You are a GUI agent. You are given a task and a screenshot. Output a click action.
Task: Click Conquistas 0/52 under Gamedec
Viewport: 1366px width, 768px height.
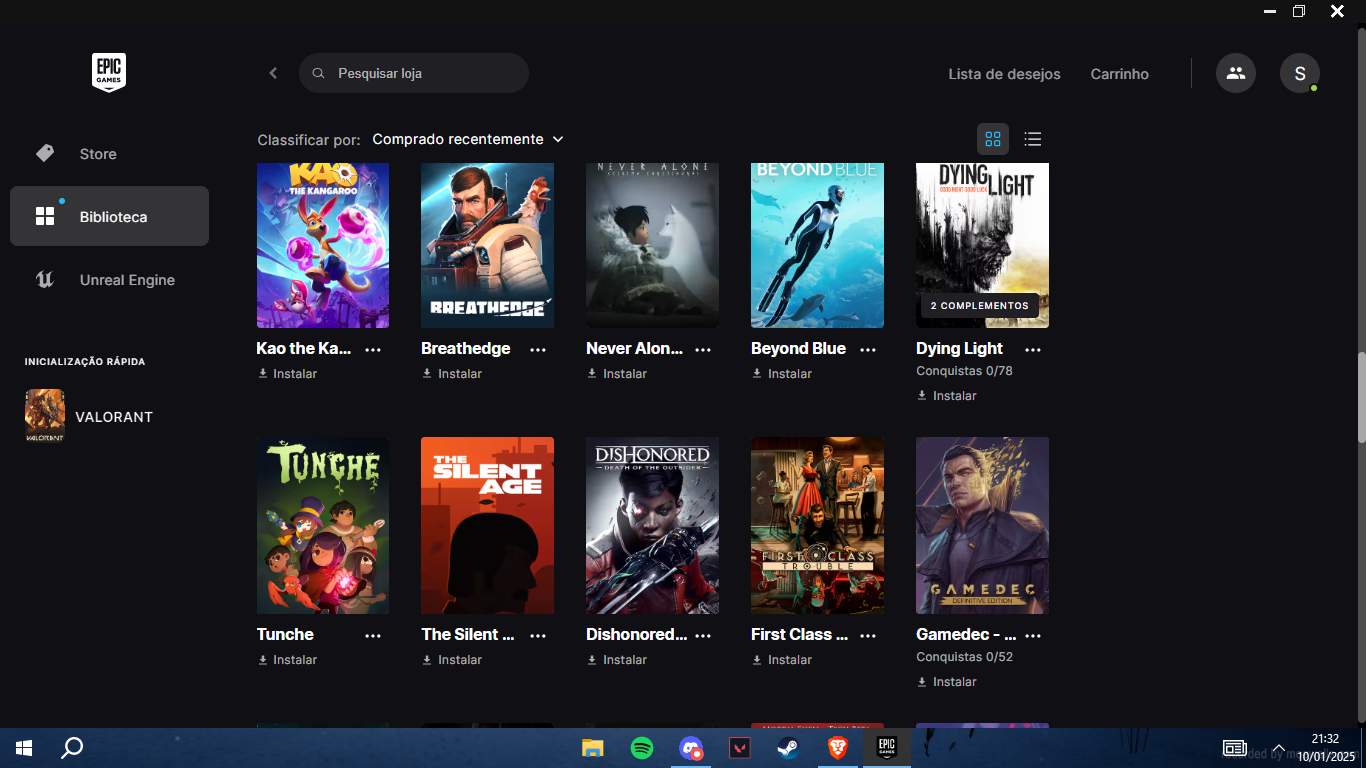[x=964, y=657]
